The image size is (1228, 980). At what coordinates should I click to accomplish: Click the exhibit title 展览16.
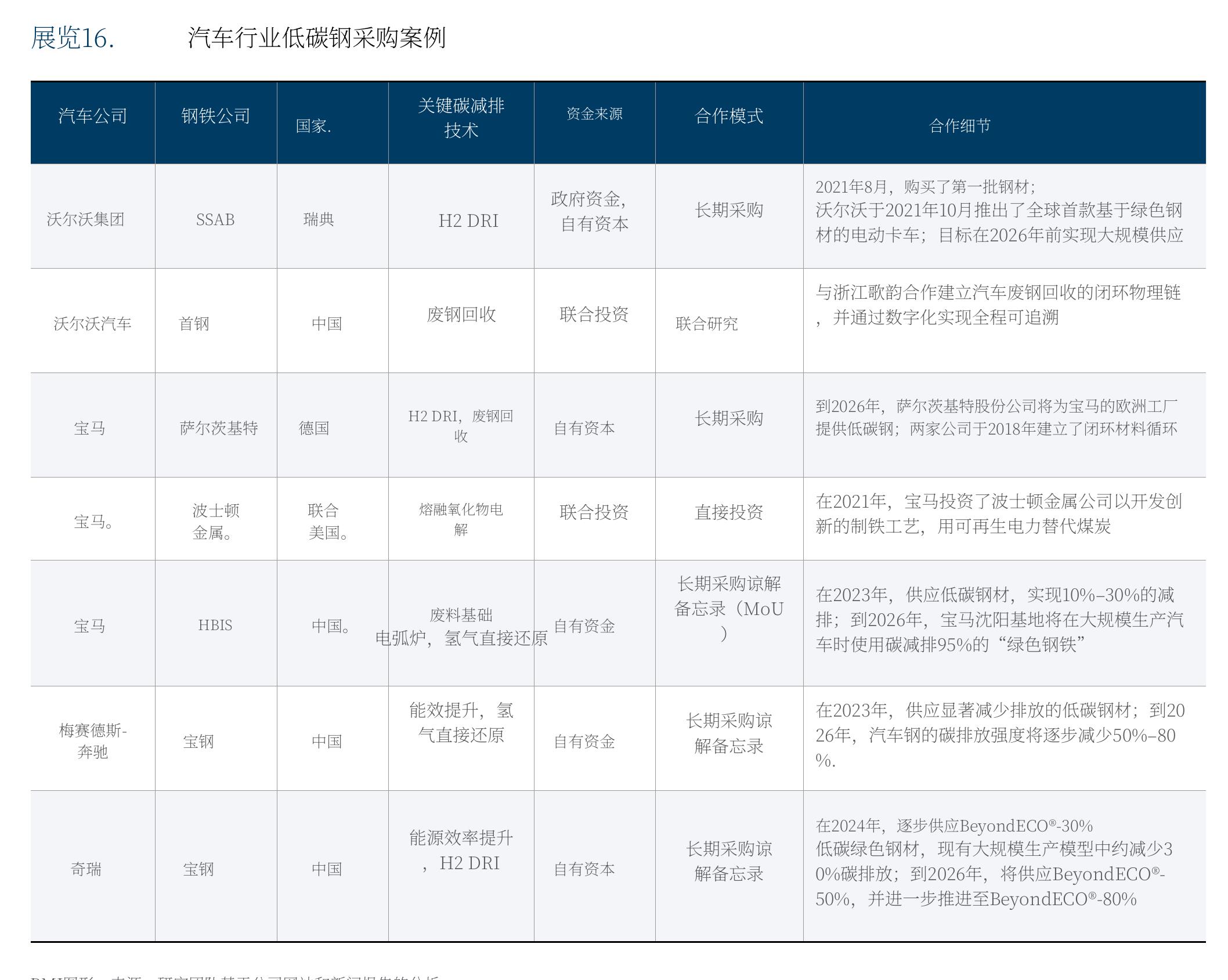(x=73, y=38)
